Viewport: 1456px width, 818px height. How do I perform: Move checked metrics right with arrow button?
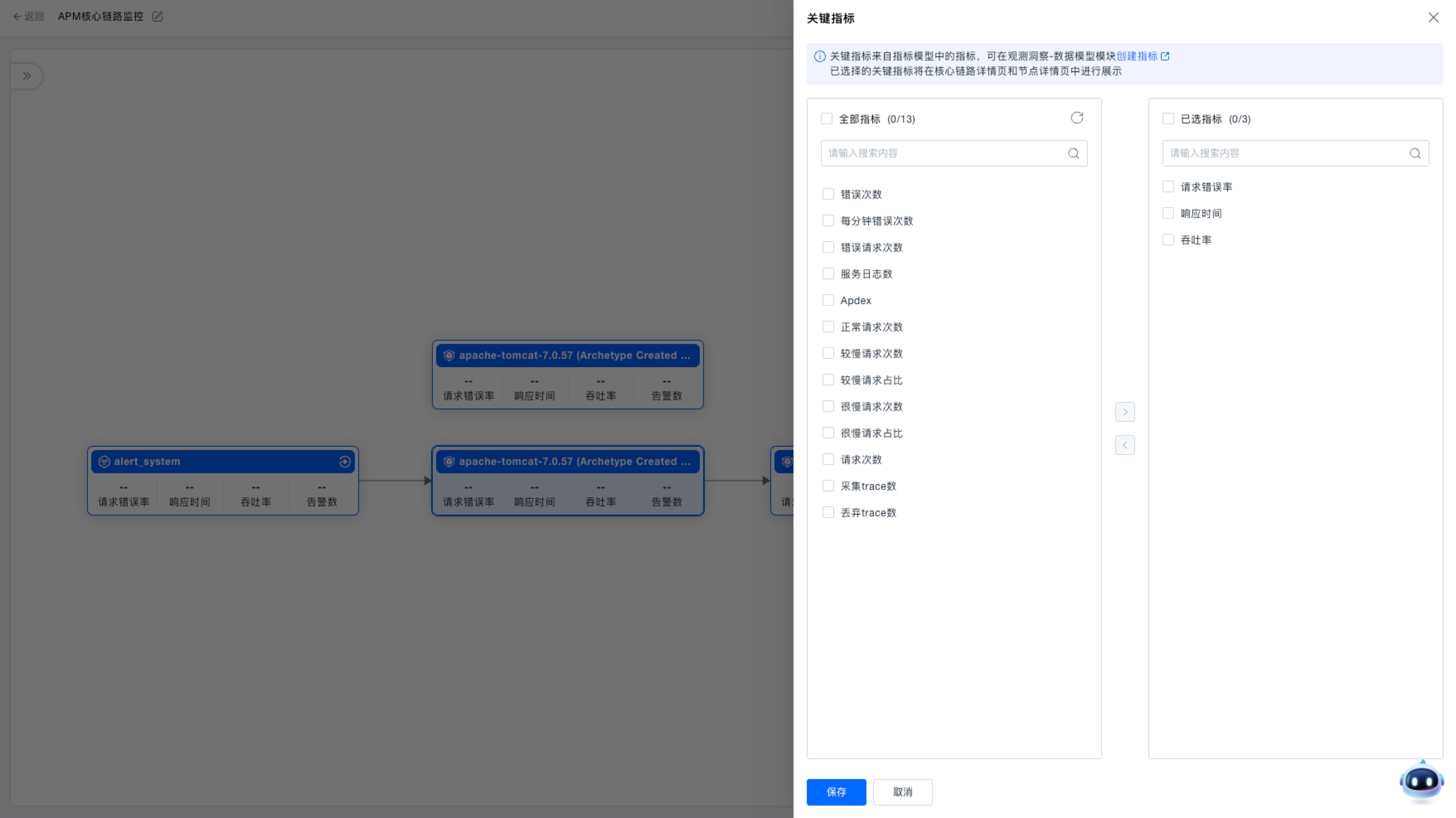click(x=1125, y=412)
